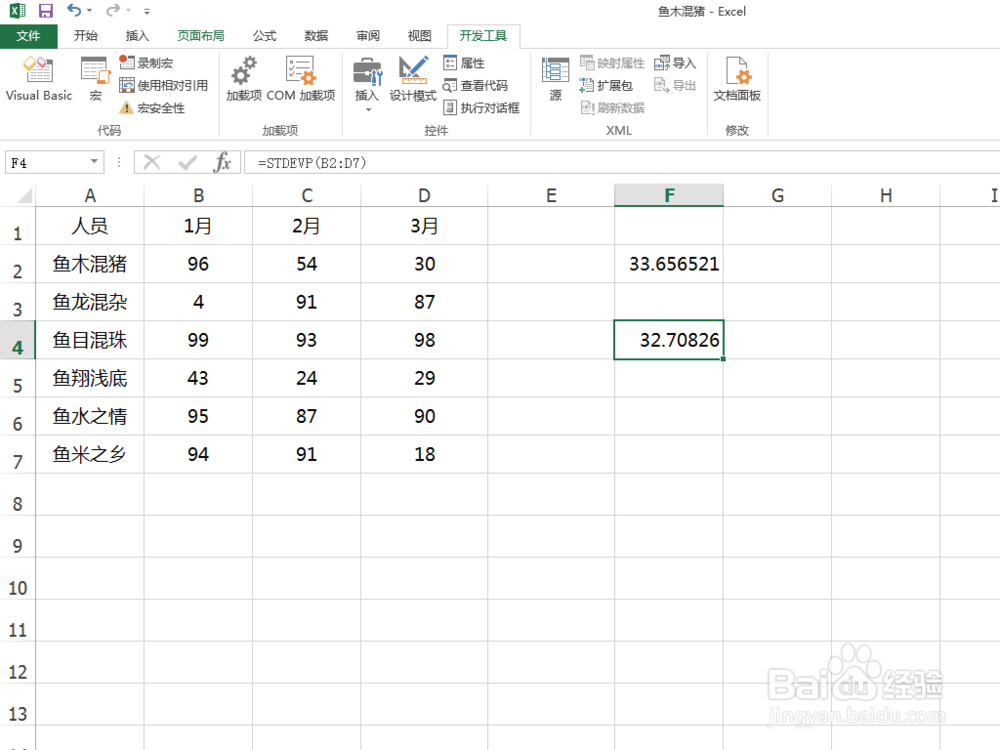The width and height of the screenshot is (1000, 750).
Task: Switch to the Home (开始) tab
Action: click(85, 36)
